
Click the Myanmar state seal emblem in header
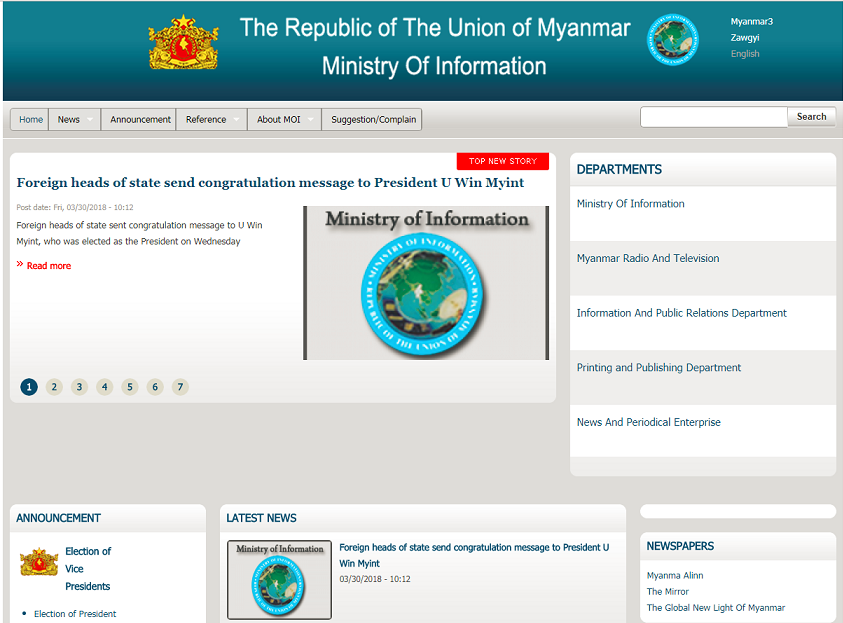click(x=183, y=42)
